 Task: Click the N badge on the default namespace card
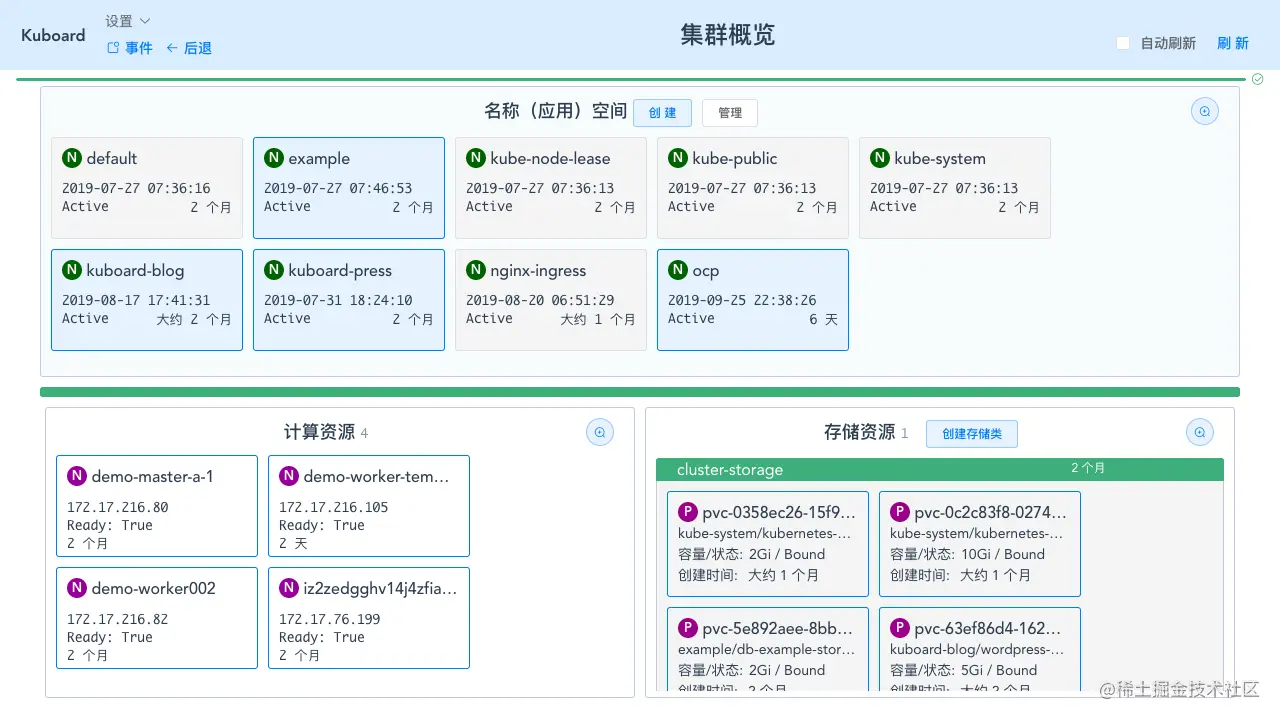pyautogui.click(x=71, y=157)
